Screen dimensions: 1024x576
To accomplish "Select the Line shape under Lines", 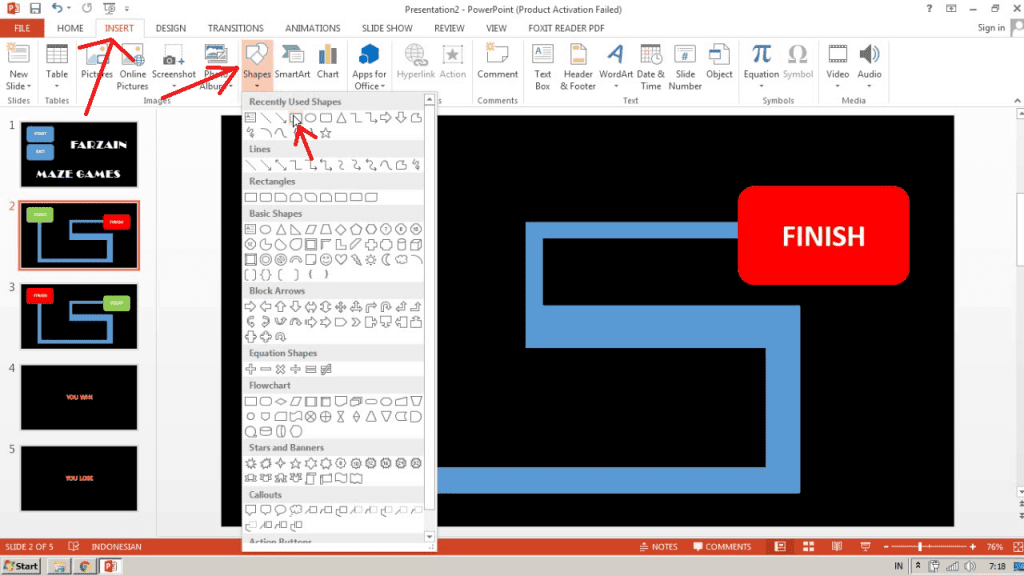I will click(x=251, y=165).
